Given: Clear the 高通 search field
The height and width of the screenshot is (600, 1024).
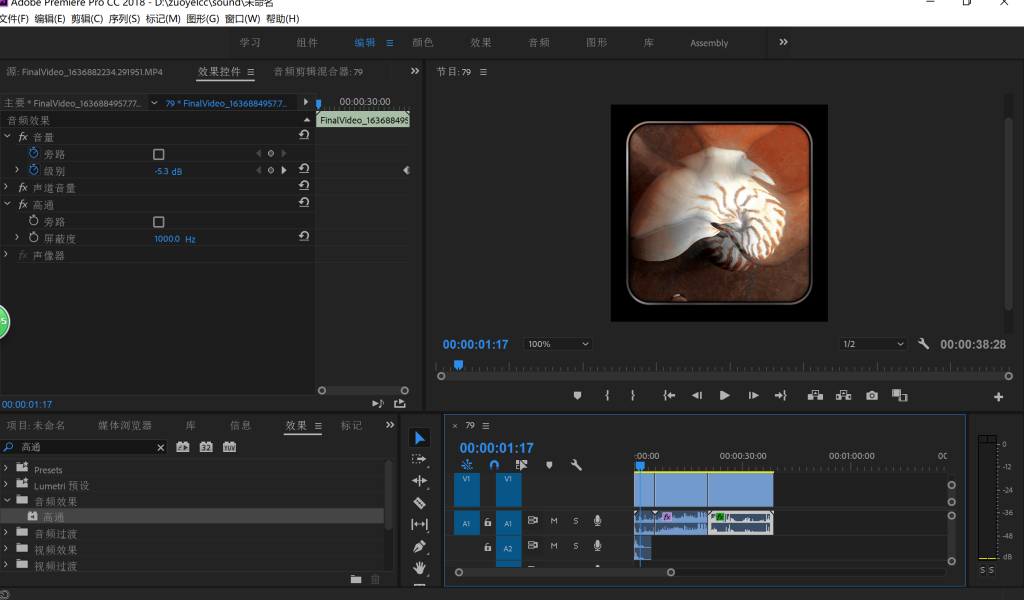Looking at the screenshot, I should [161, 447].
